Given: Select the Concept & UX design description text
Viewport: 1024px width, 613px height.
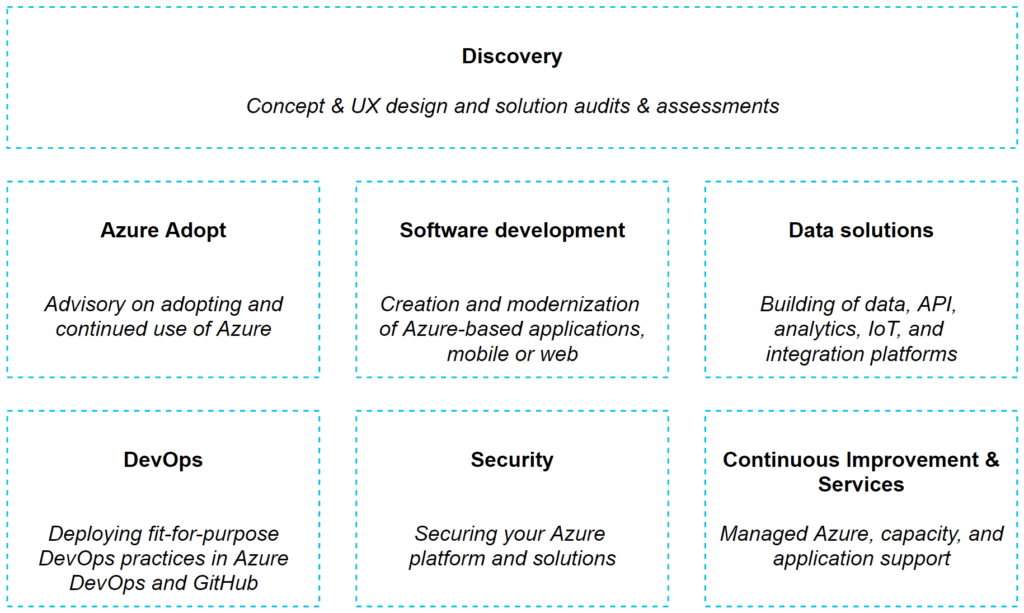Looking at the screenshot, I should tap(512, 106).
